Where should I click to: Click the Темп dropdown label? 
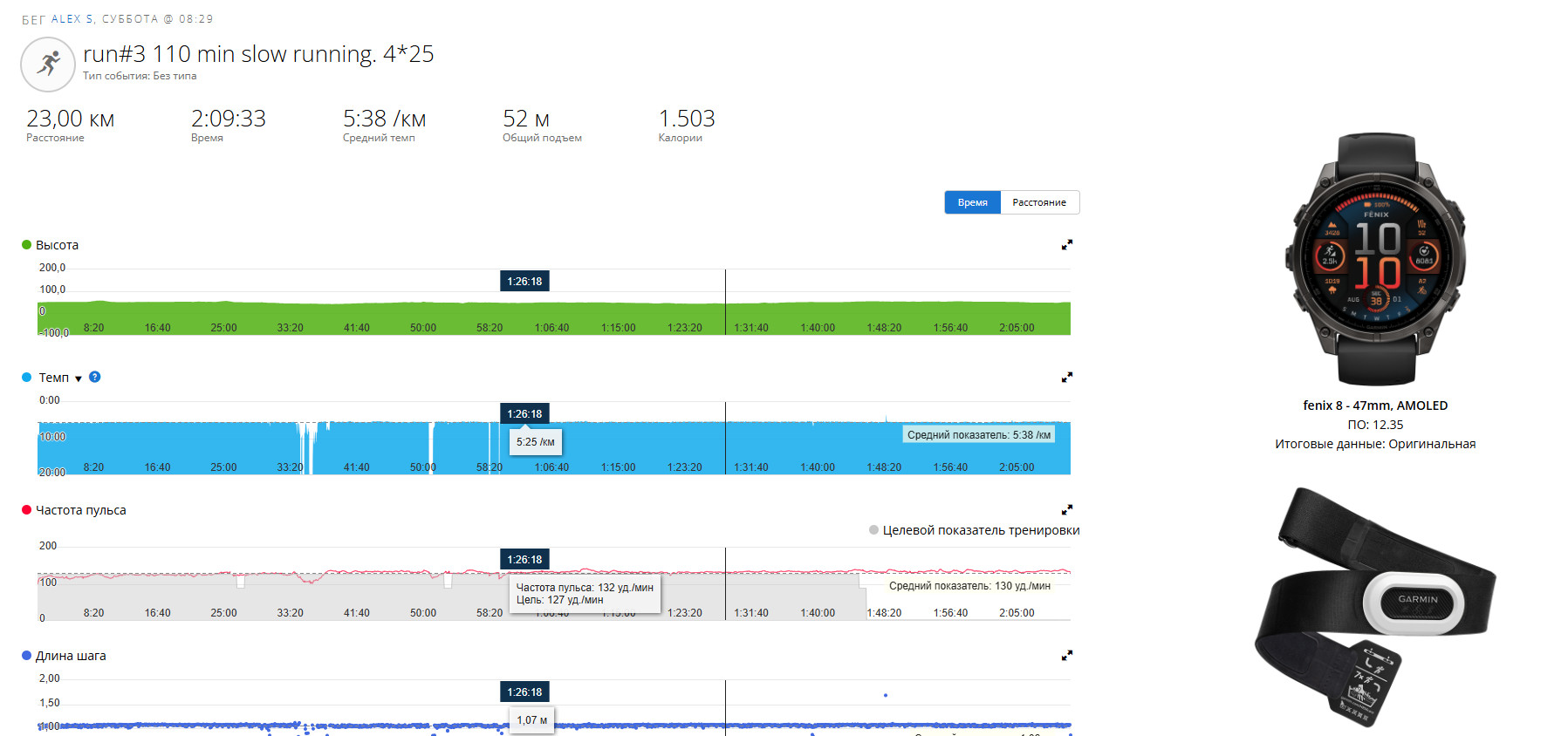coord(54,378)
